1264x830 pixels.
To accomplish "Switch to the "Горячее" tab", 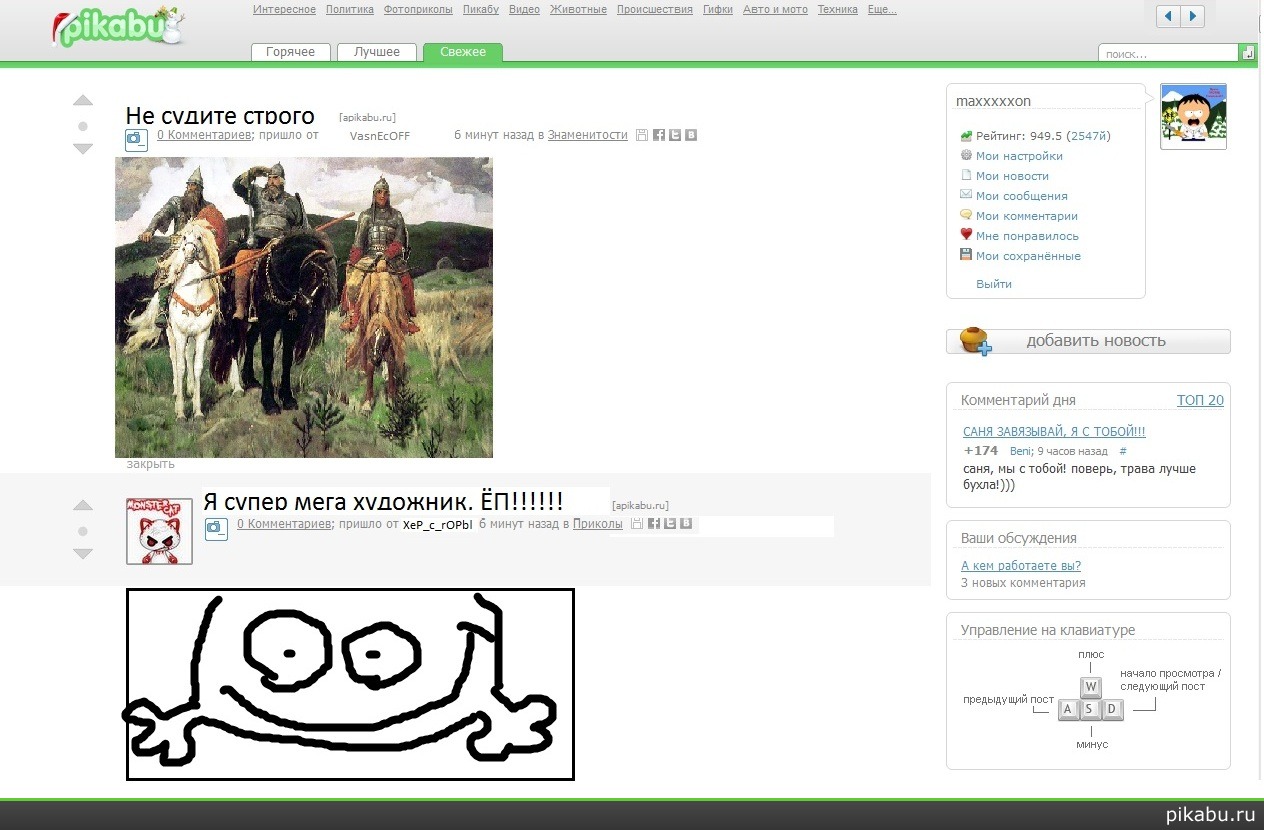I will [x=290, y=52].
